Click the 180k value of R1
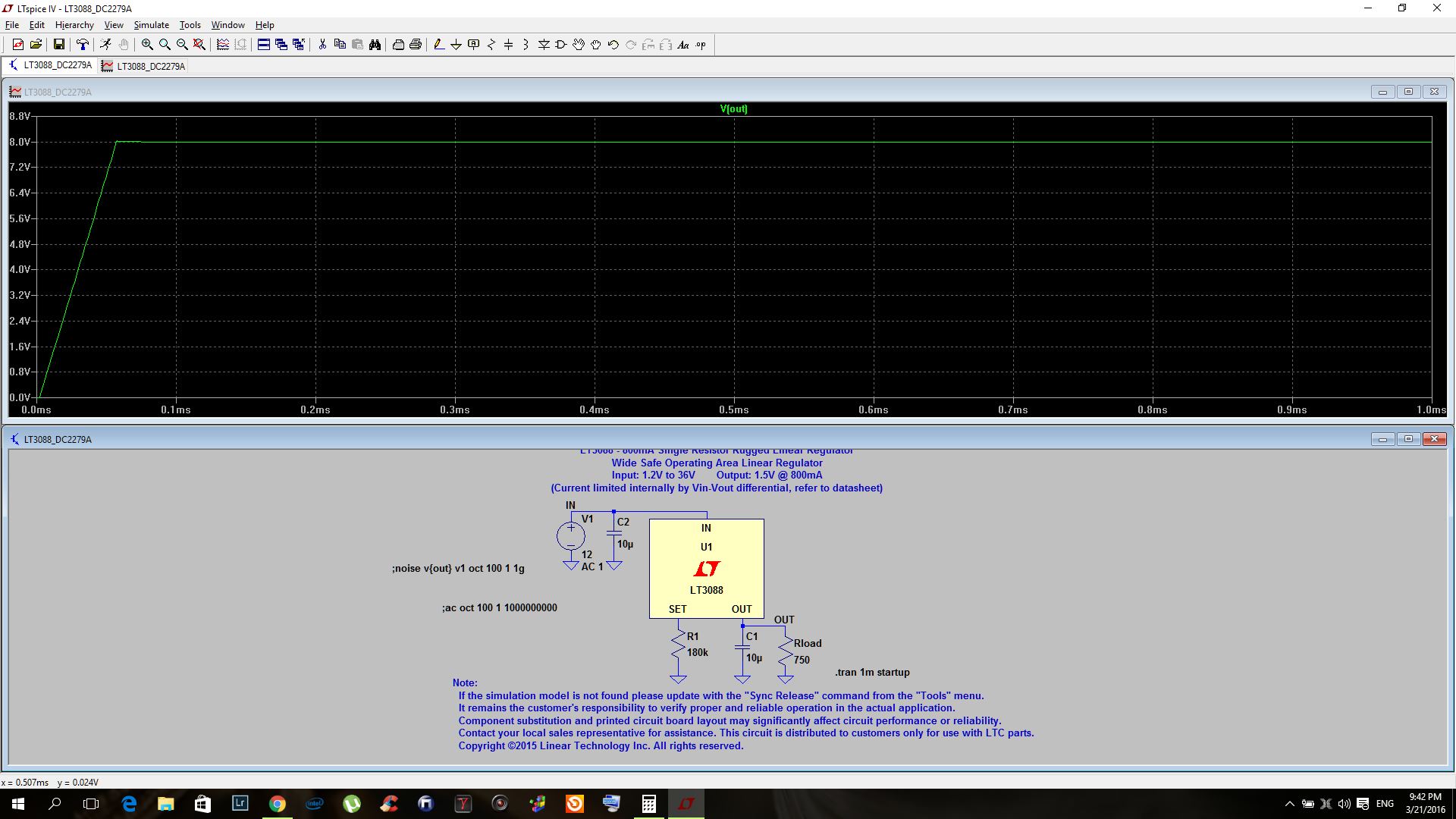 (697, 652)
